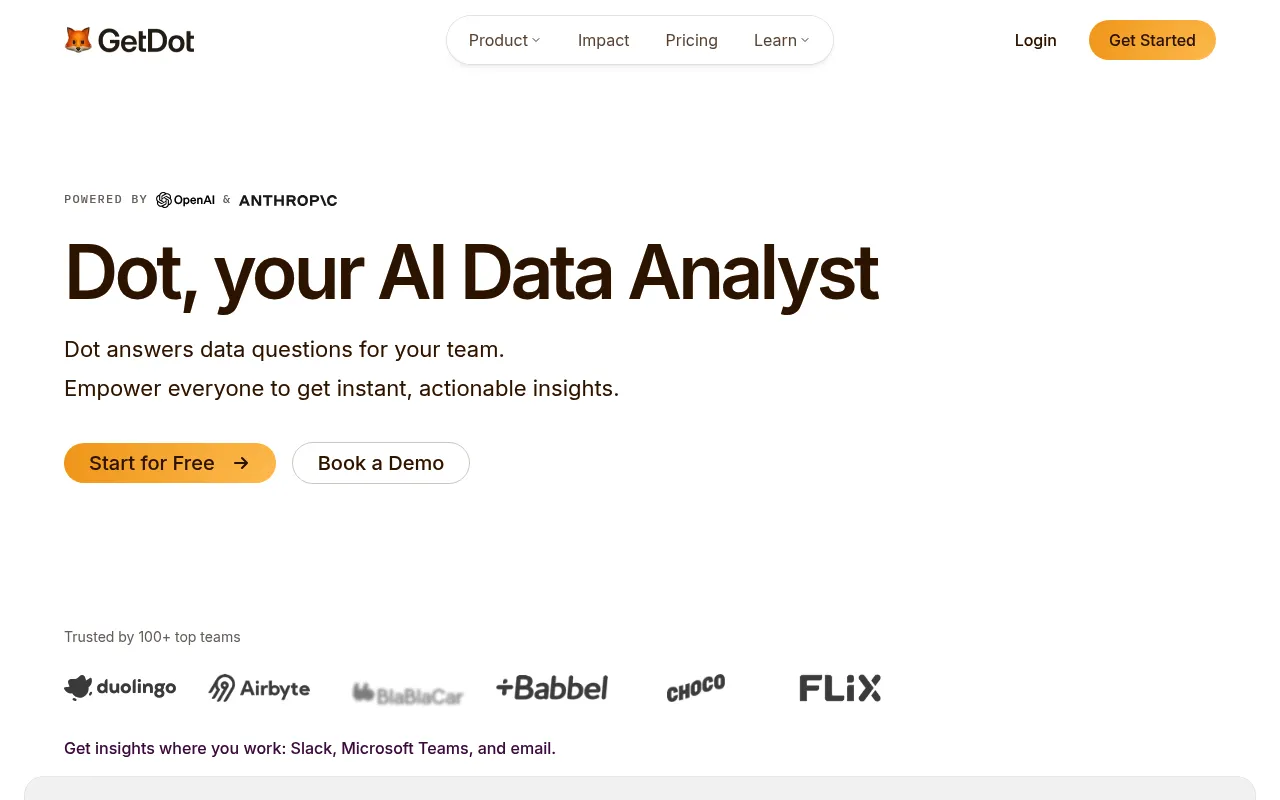
Task: Click the Babbel logo
Action: coord(552,688)
